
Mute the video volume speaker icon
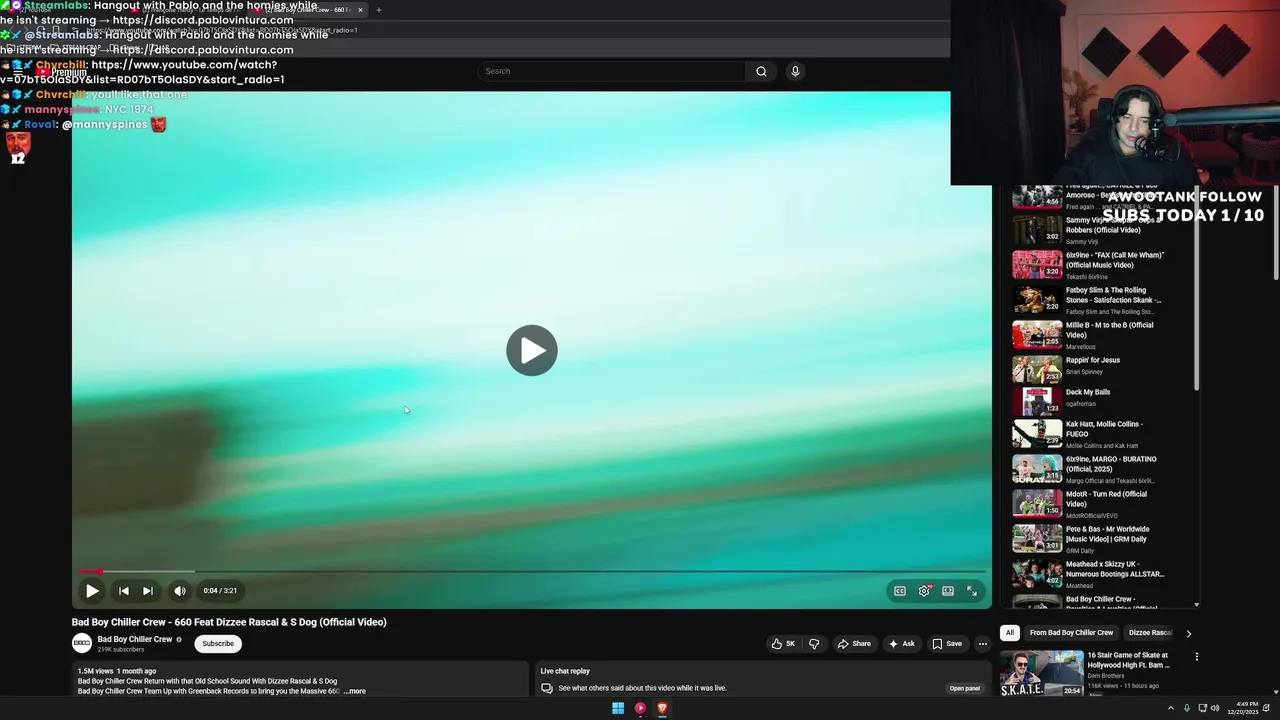[180, 591]
